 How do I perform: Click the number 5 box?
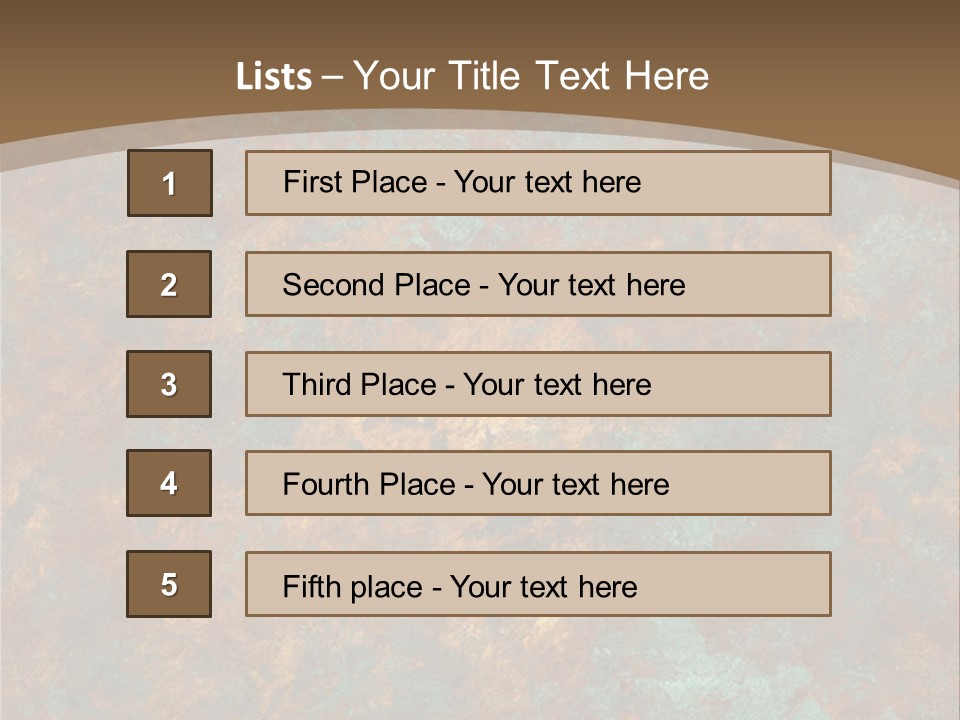169,584
